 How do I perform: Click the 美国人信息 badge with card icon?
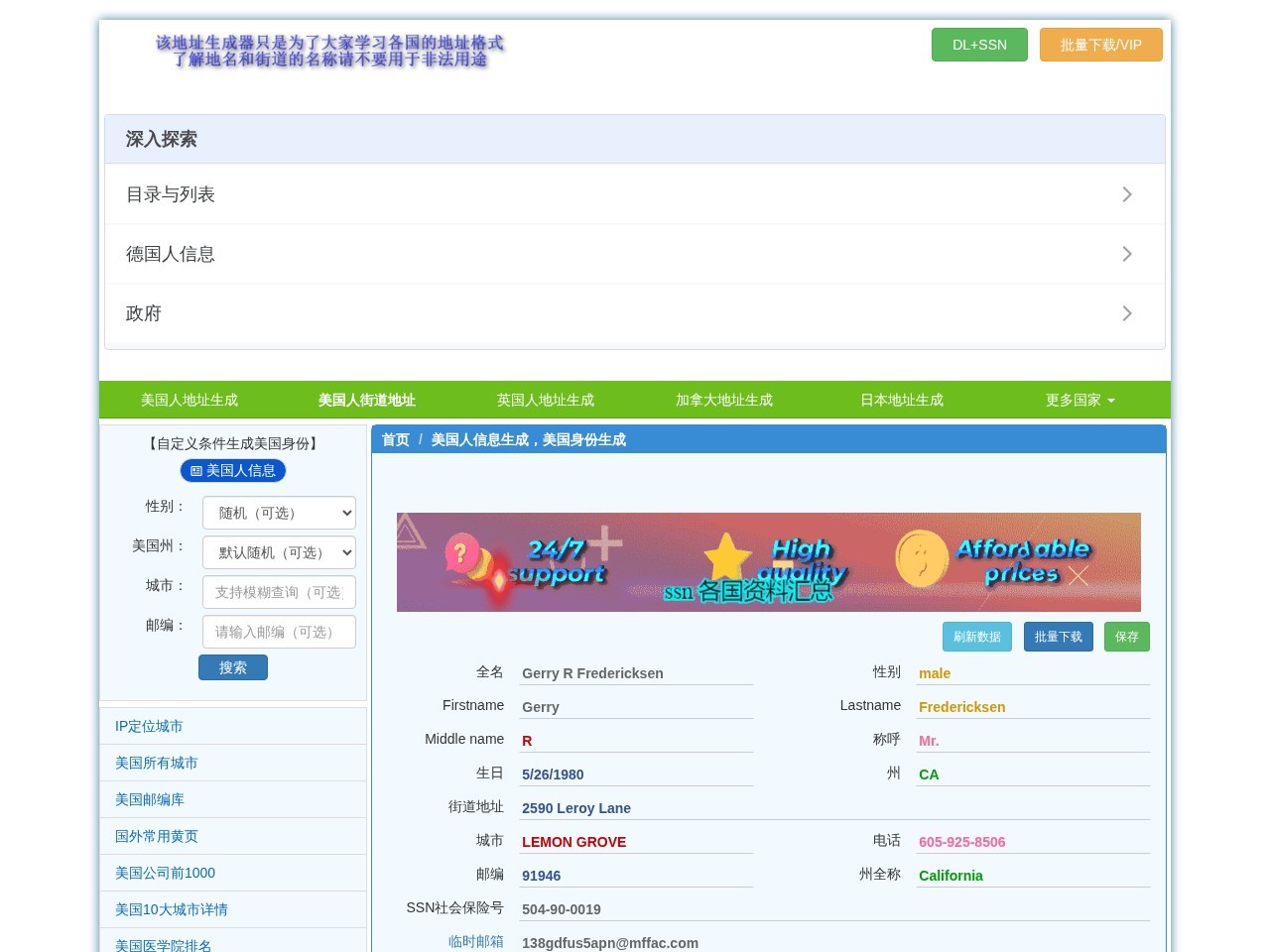pyautogui.click(x=233, y=471)
